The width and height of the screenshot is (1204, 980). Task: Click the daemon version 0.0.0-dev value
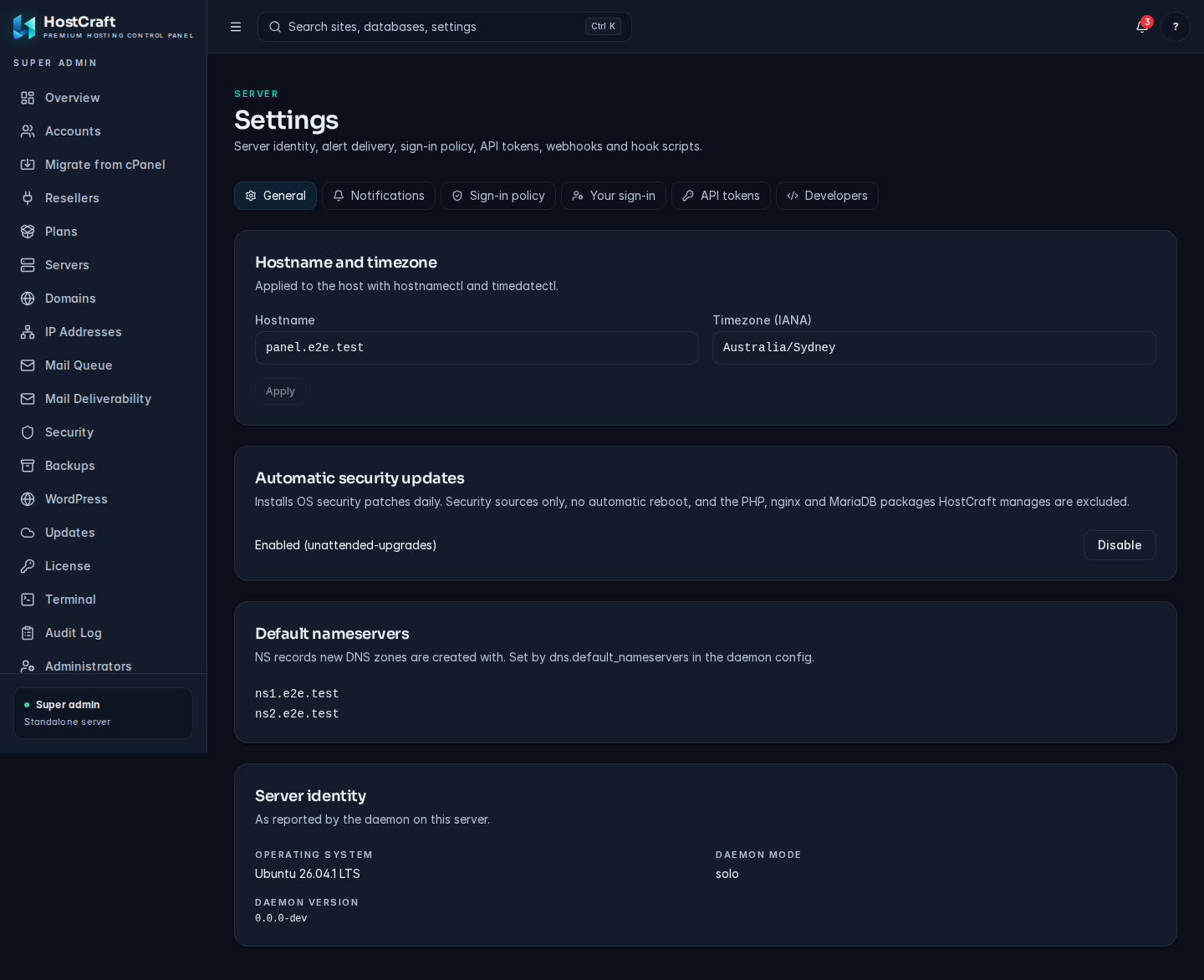point(281,918)
